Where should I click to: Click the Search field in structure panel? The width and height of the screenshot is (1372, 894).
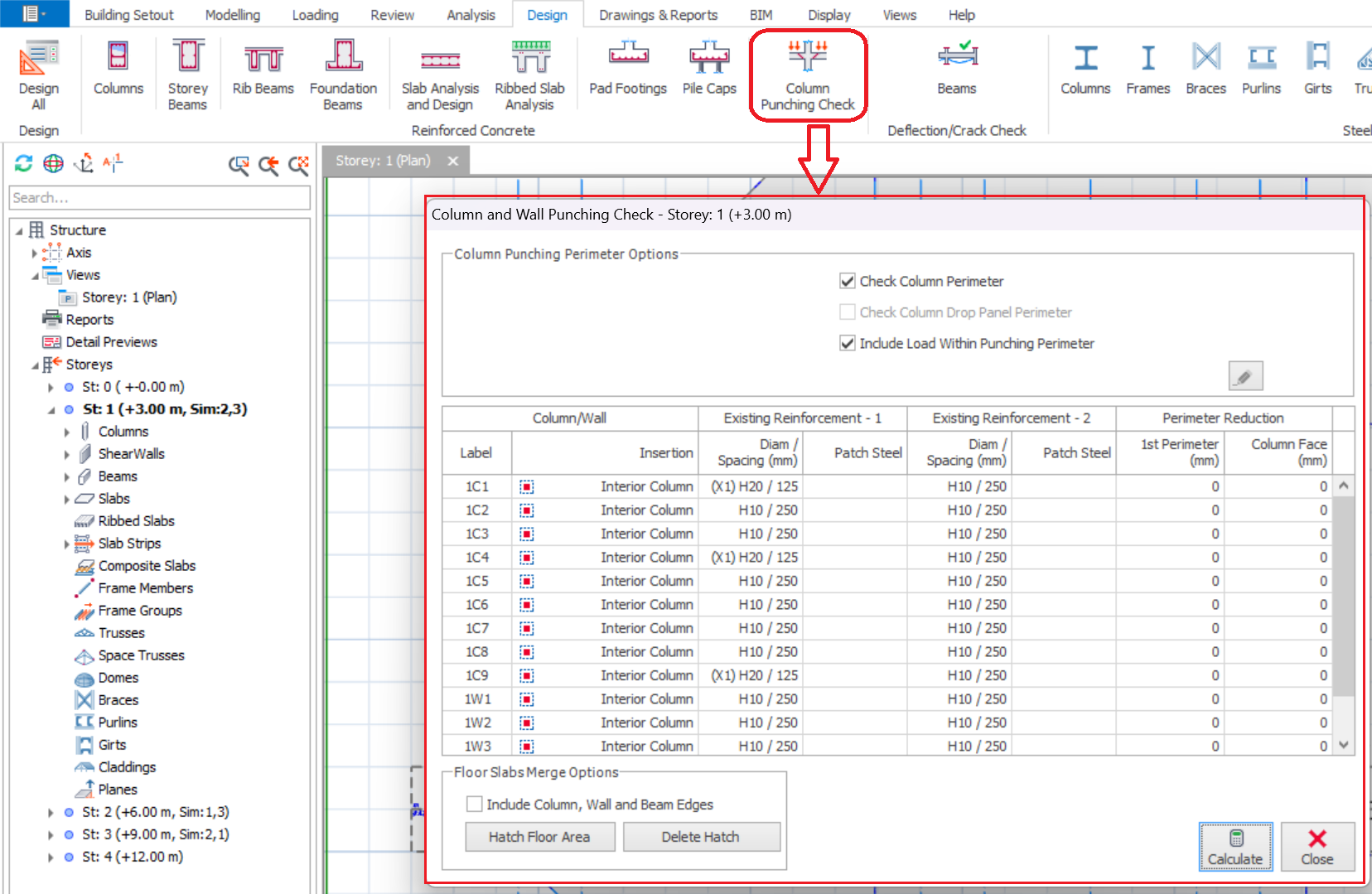point(159,198)
